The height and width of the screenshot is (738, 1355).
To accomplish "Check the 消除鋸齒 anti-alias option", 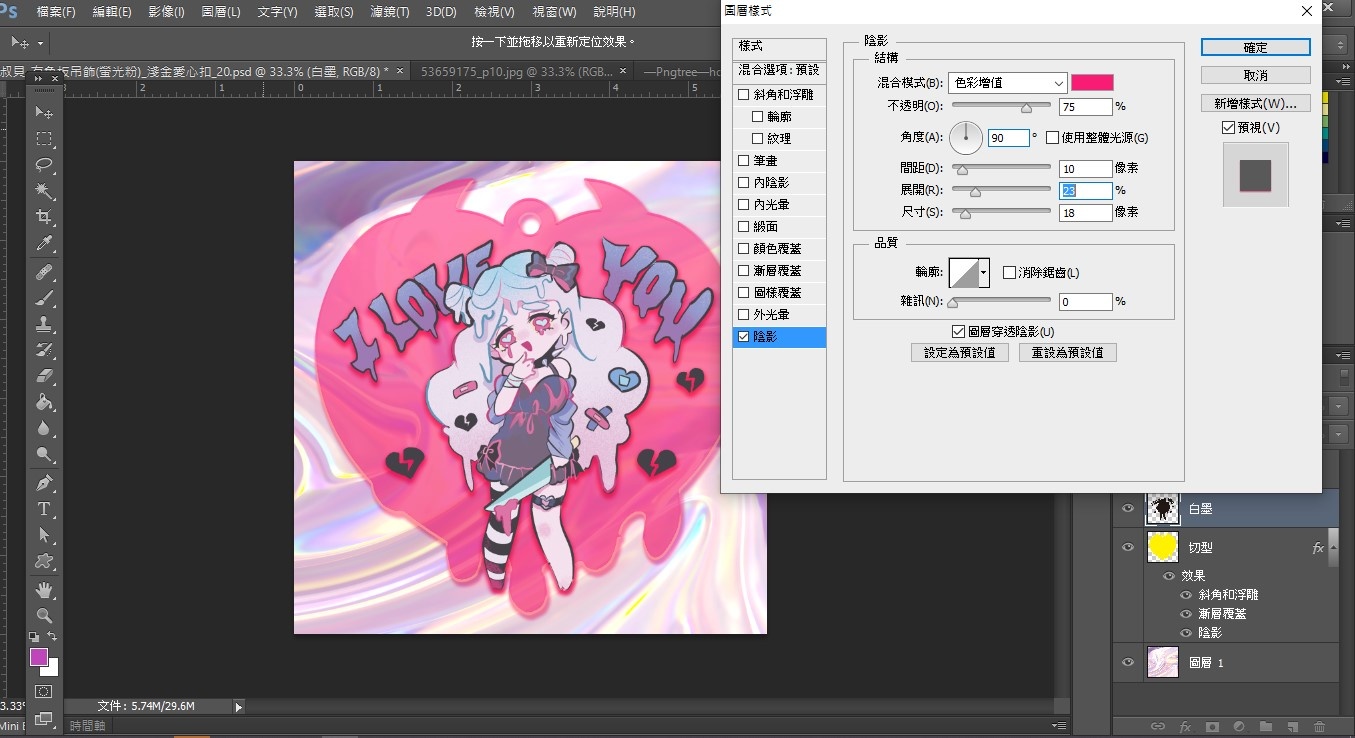I will 1009,273.
